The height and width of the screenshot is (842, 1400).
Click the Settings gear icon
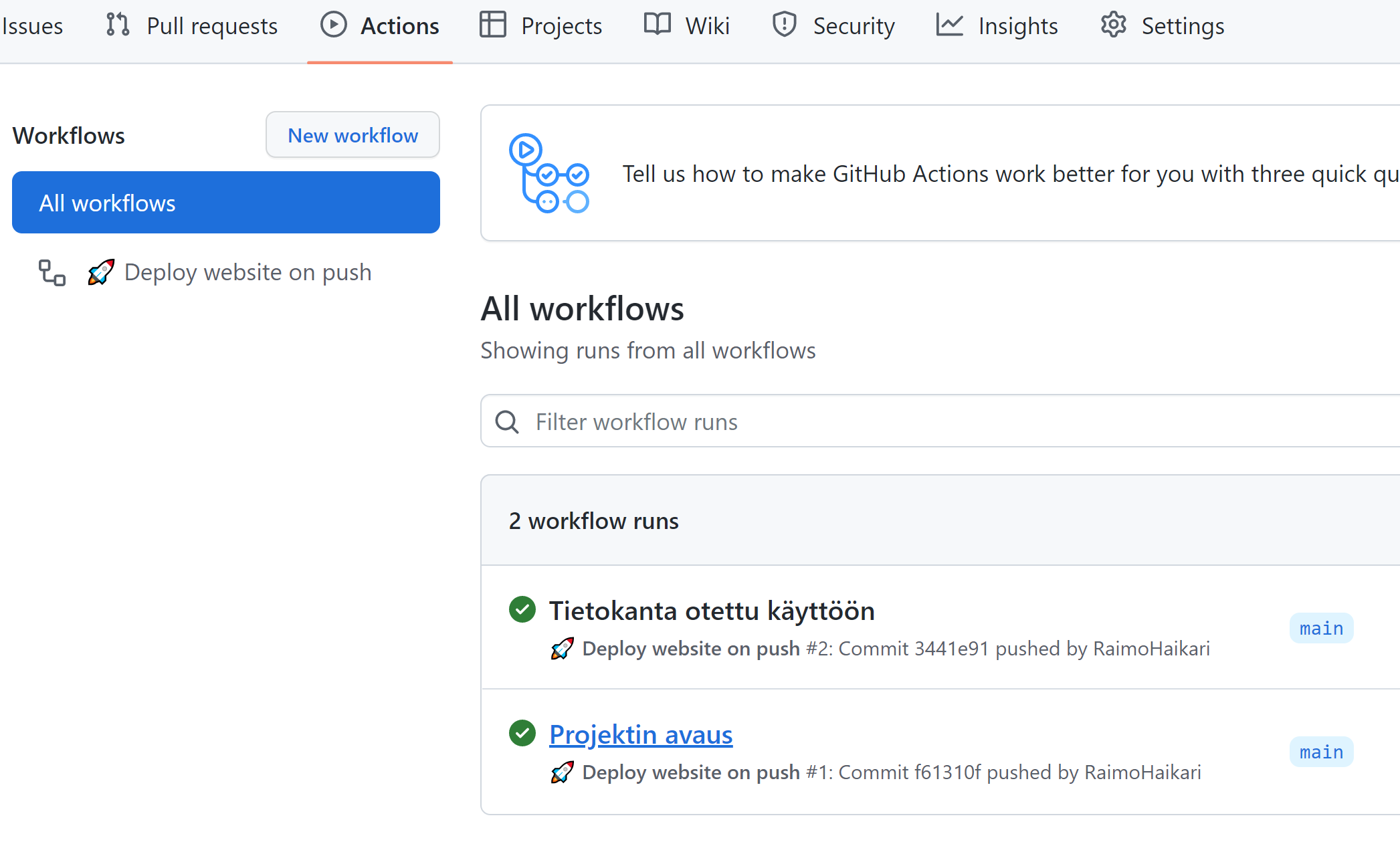click(x=1113, y=25)
